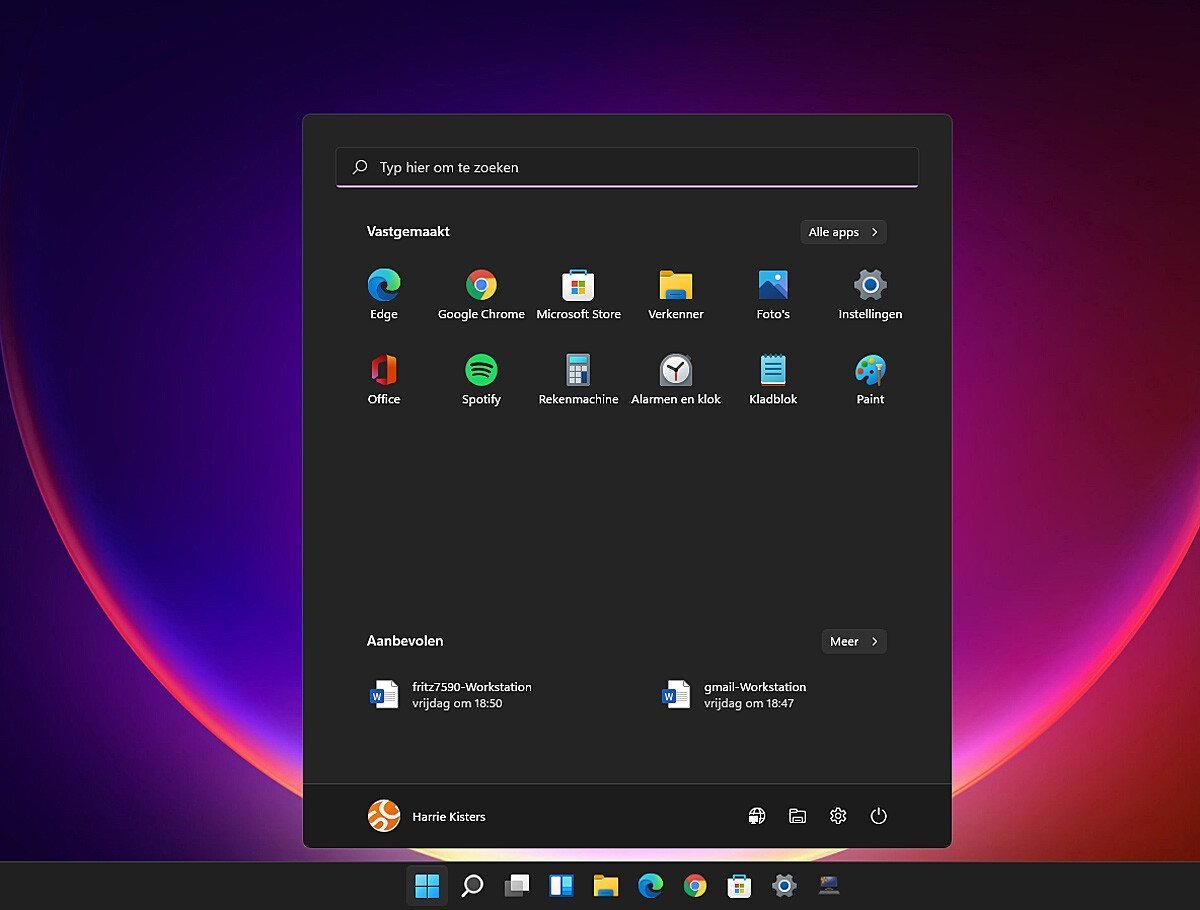Open File Explorer from taskbar
Screen dimensions: 1200x910
605,885
